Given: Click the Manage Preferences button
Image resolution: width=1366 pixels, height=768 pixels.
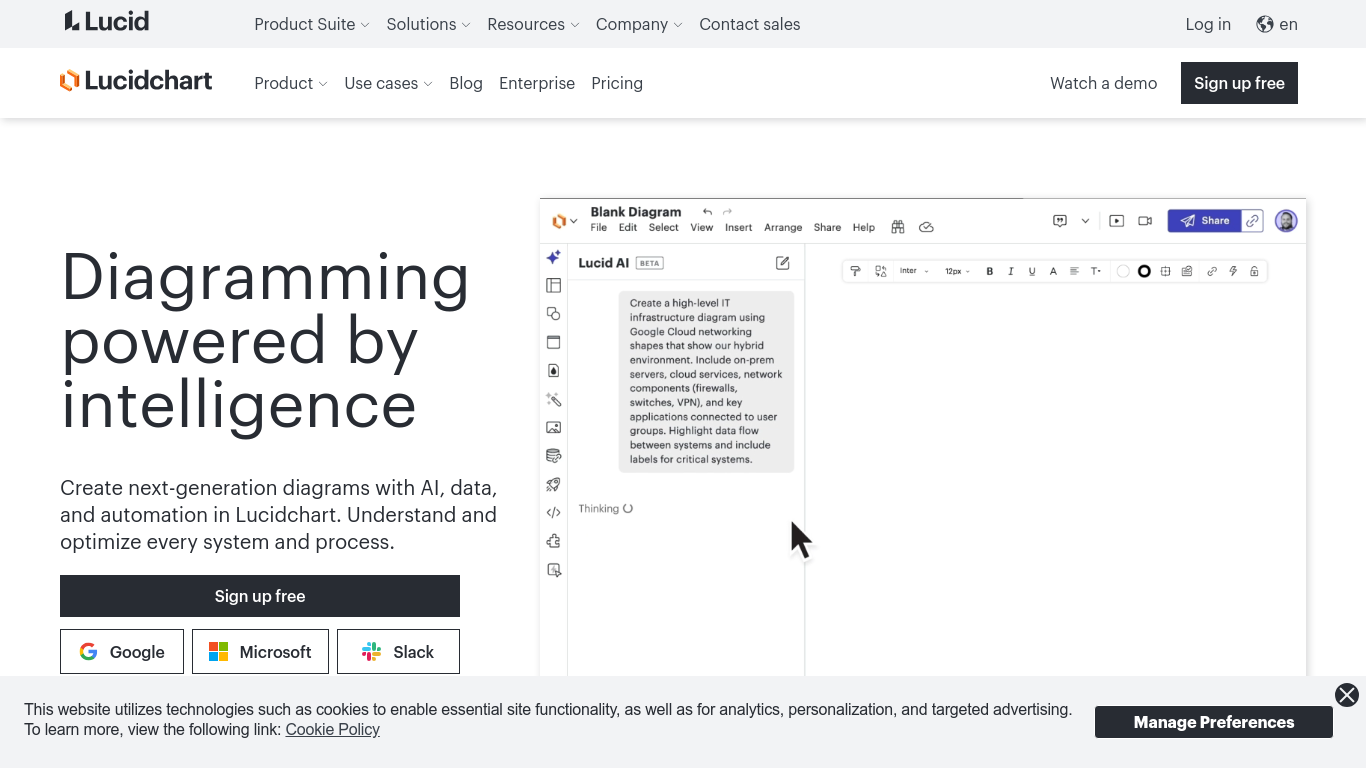Looking at the screenshot, I should [x=1213, y=722].
